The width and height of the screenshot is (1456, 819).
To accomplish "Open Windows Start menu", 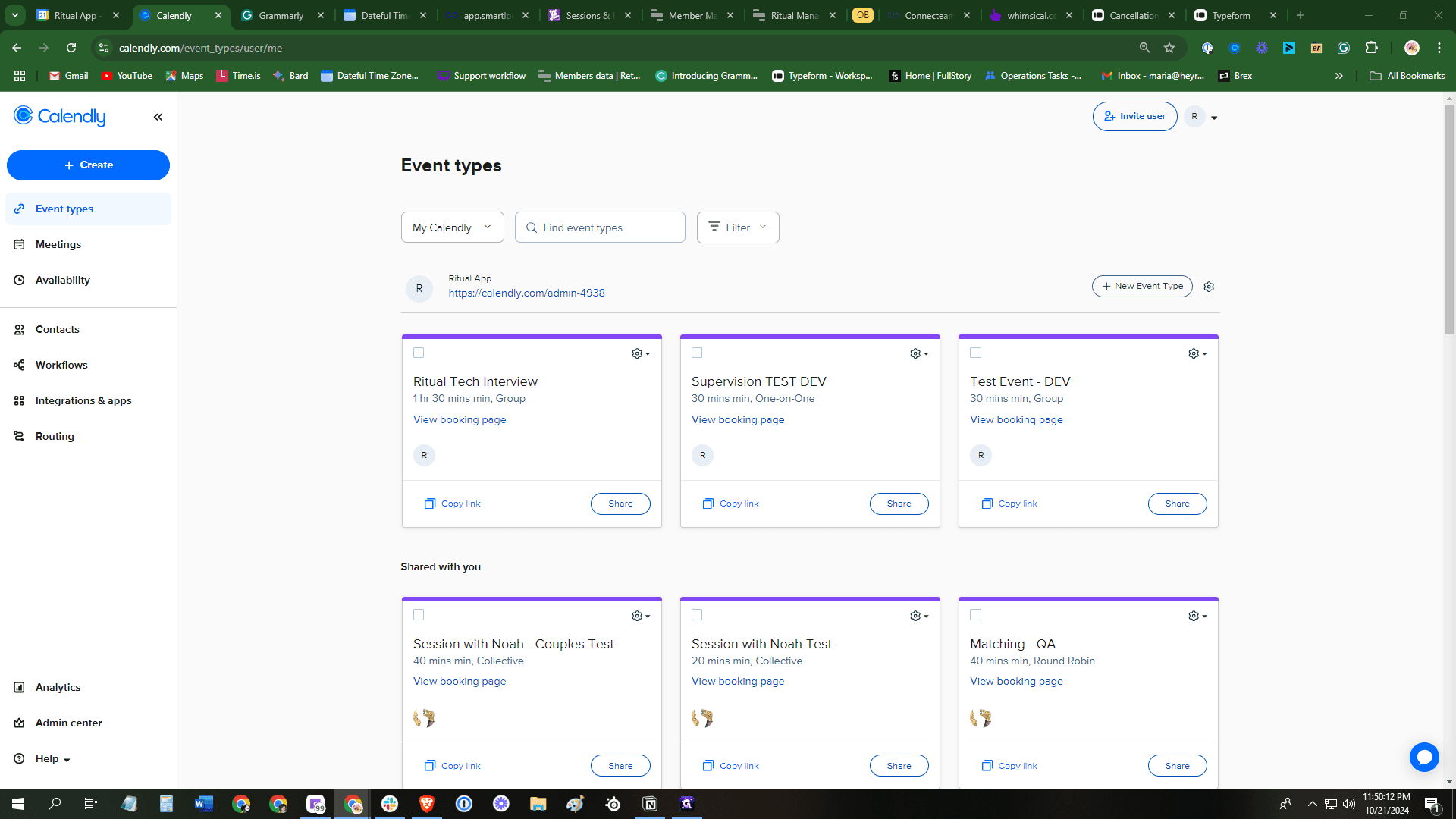I will [18, 804].
